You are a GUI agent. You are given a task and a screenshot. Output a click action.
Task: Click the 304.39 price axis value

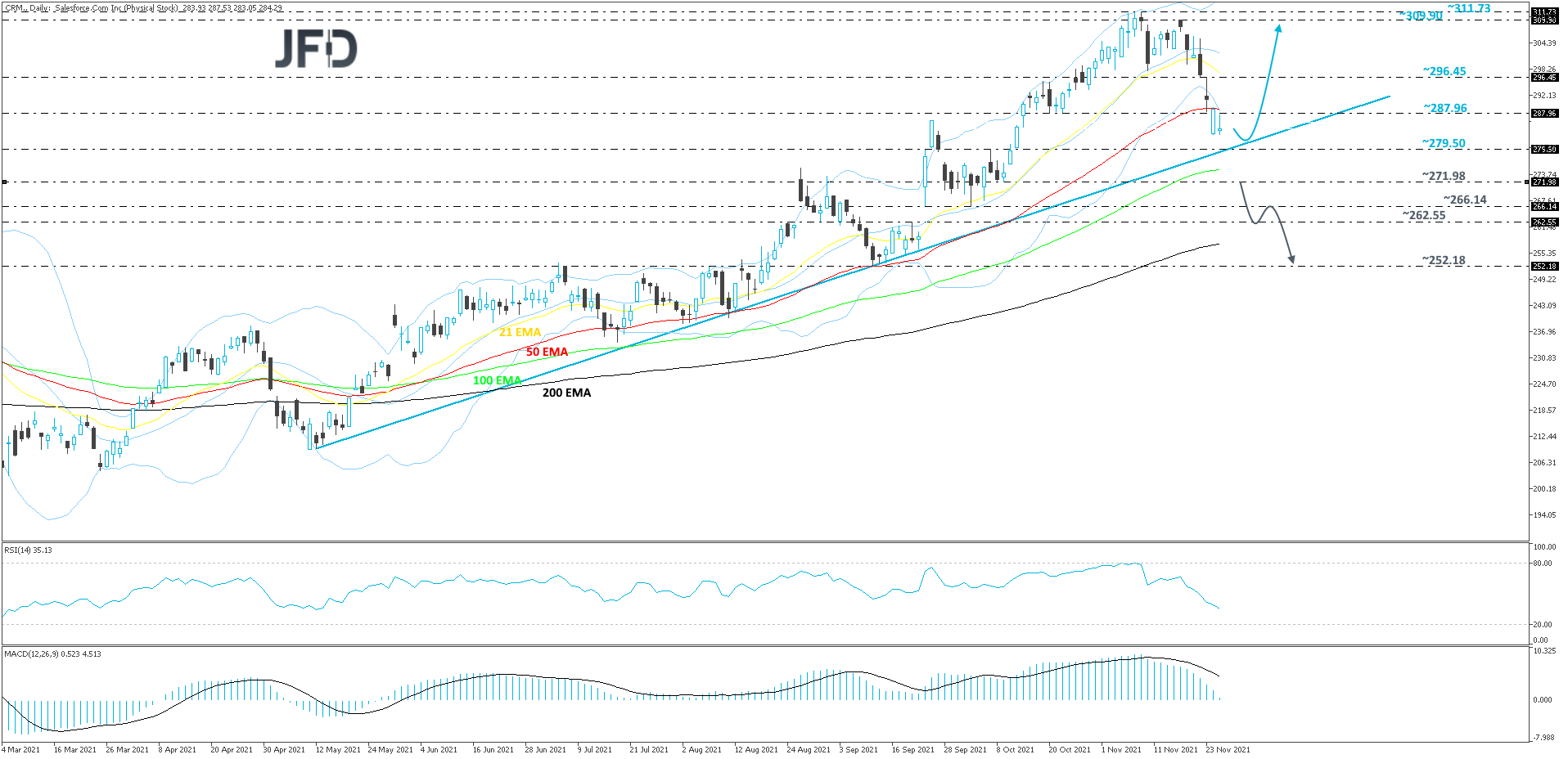coord(1544,43)
